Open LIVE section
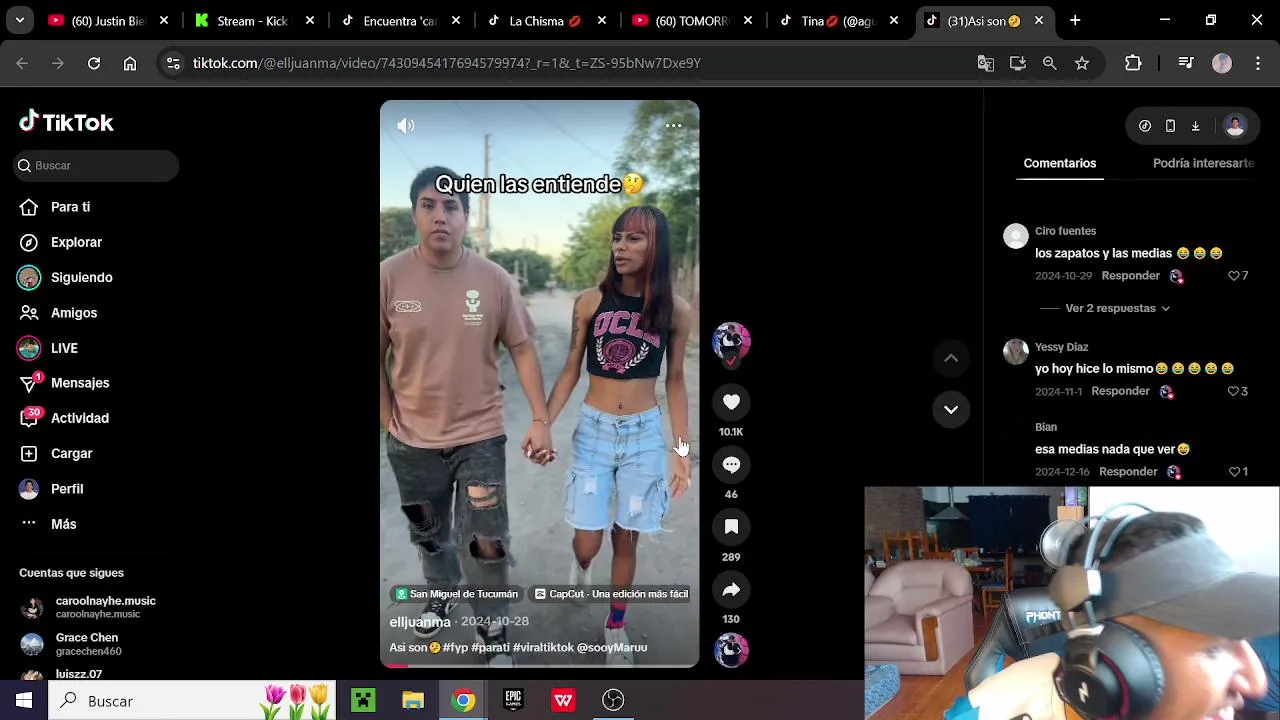 [x=64, y=348]
